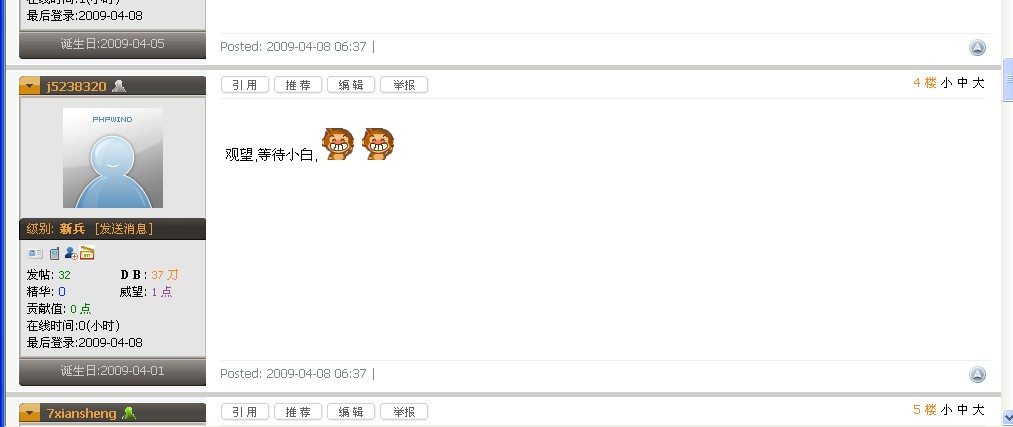The width and height of the screenshot is (1013, 427).
Task: Add j5238320 as friend icon
Action: (71, 253)
